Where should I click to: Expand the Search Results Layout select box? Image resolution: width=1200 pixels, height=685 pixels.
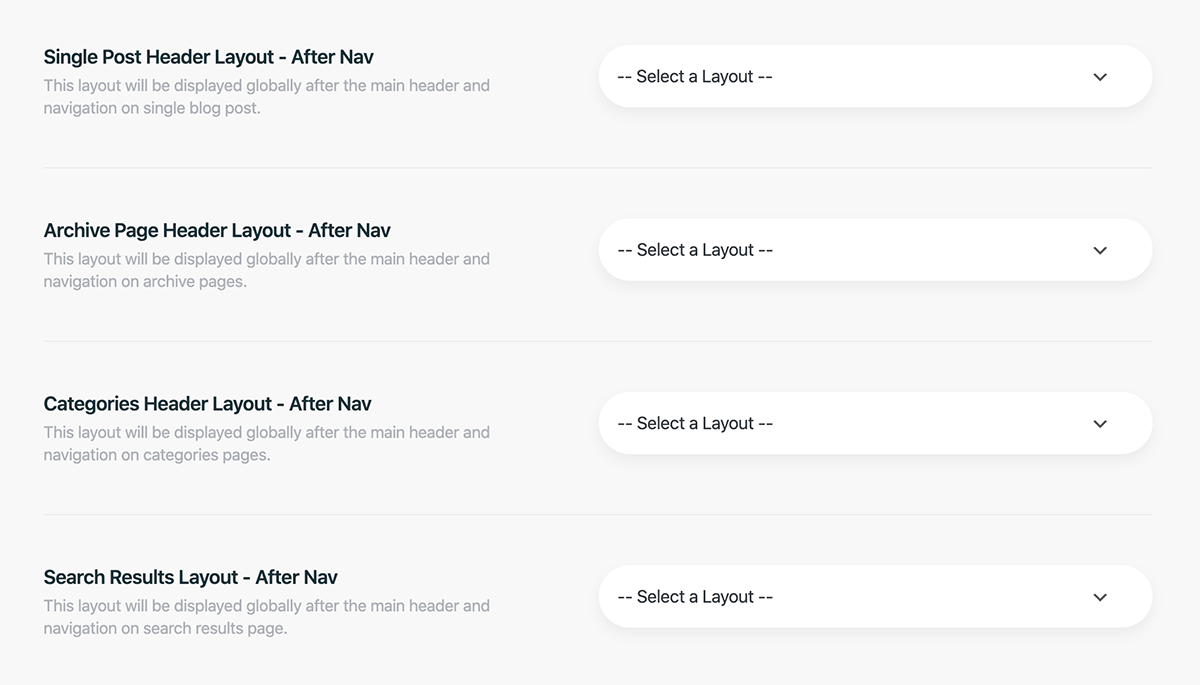coord(875,597)
